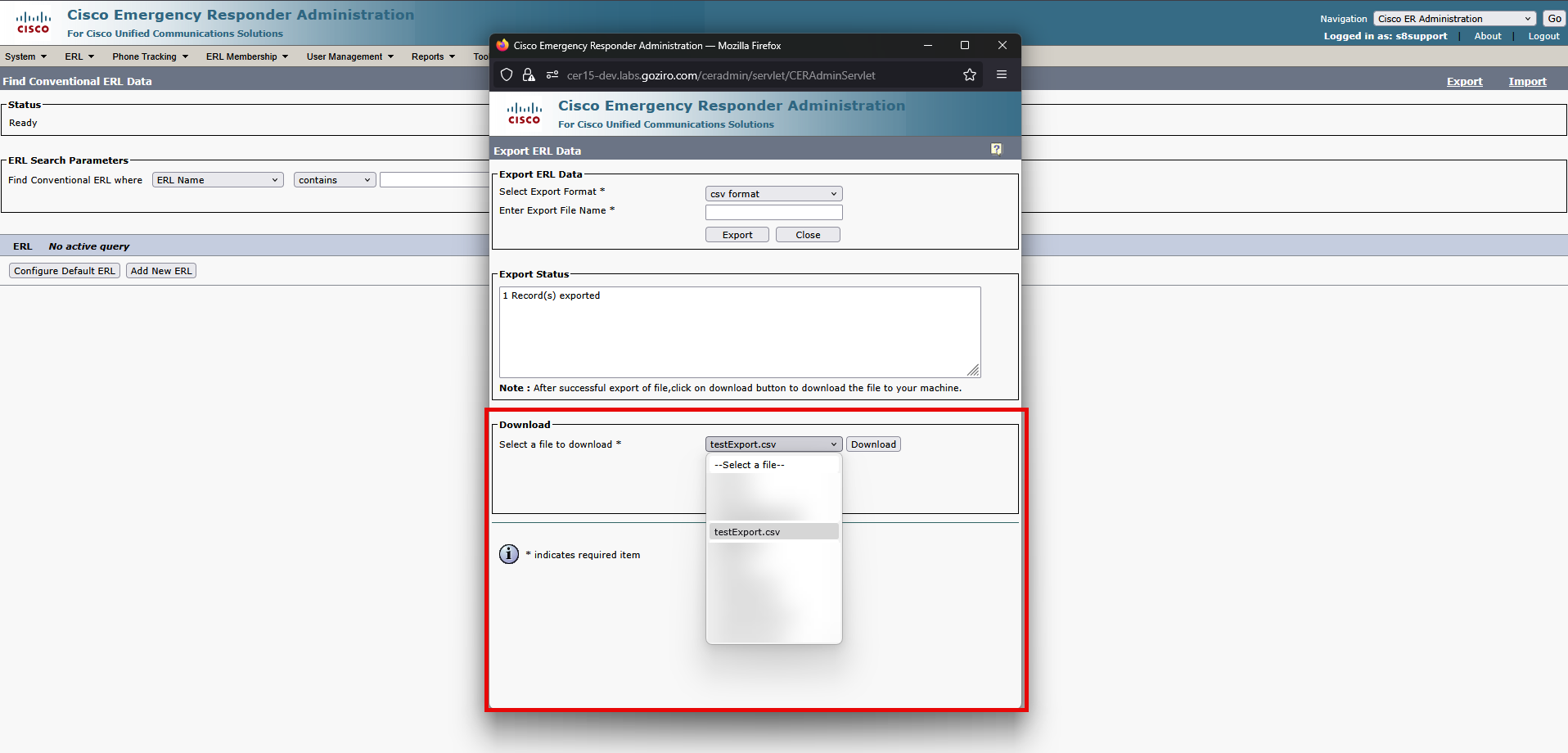Choose --Select a file-- option
1568x753 pixels.
(x=773, y=465)
